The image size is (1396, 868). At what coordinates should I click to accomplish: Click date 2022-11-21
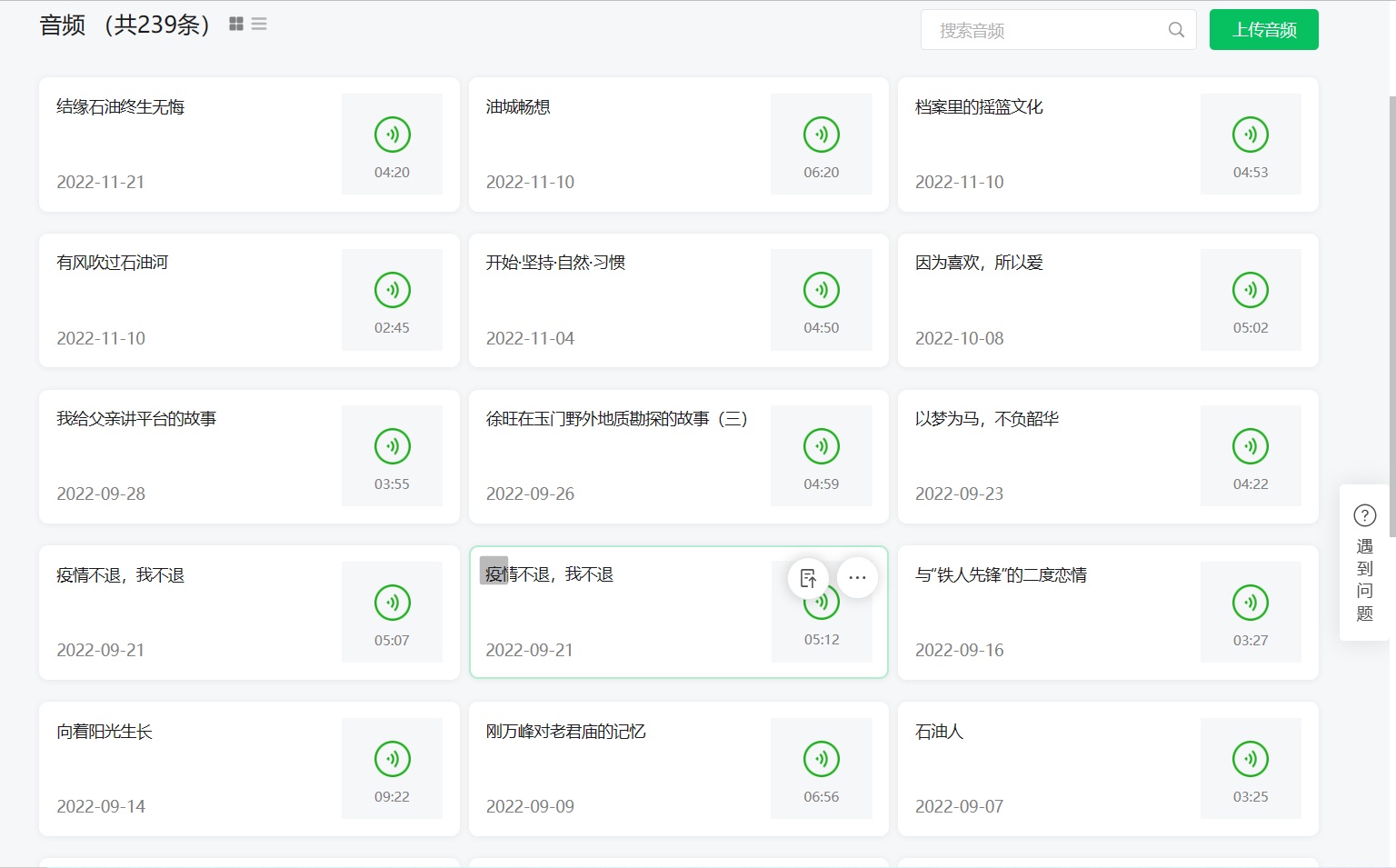101,182
